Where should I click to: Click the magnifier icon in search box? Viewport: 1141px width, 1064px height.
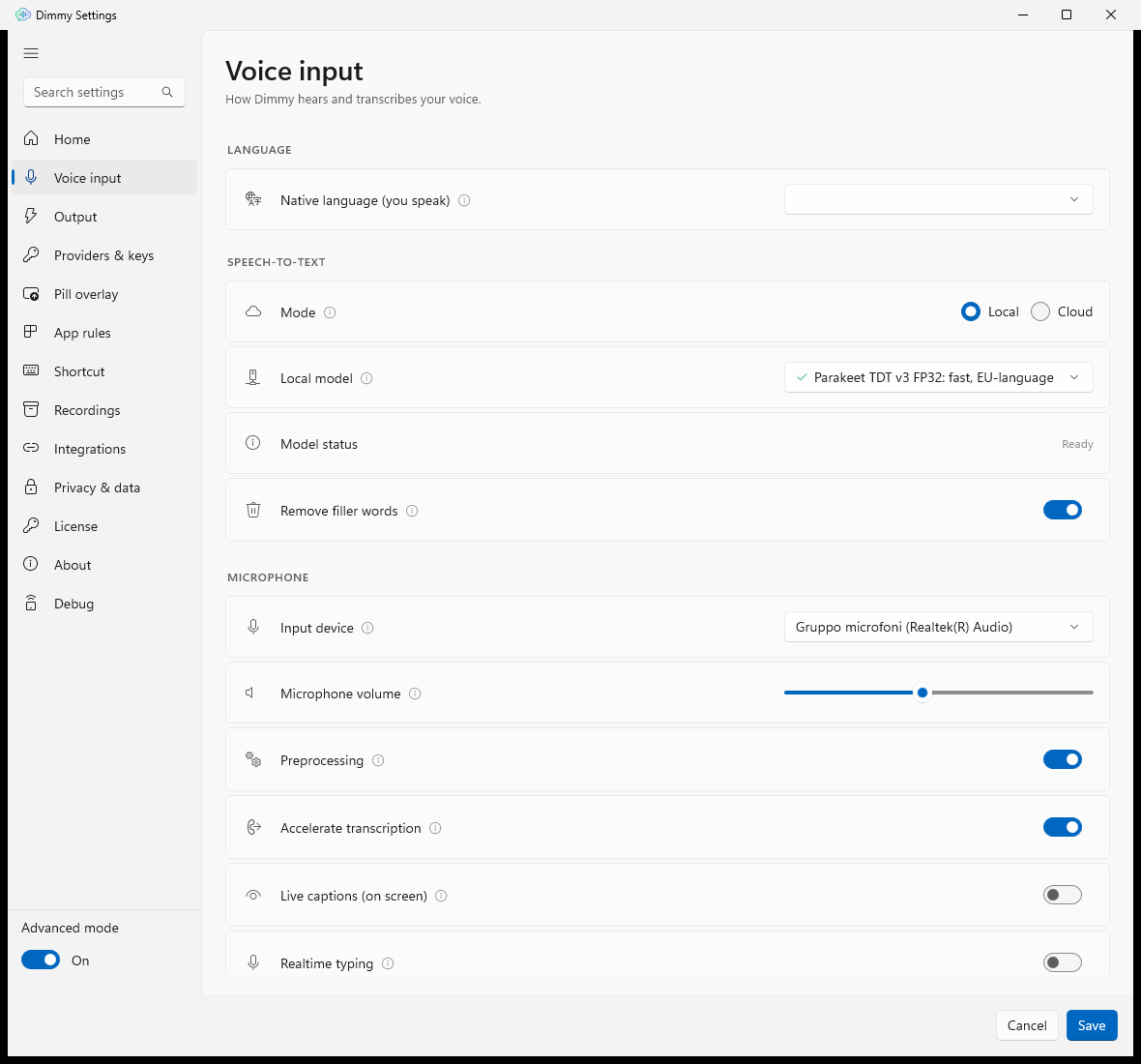(x=167, y=92)
